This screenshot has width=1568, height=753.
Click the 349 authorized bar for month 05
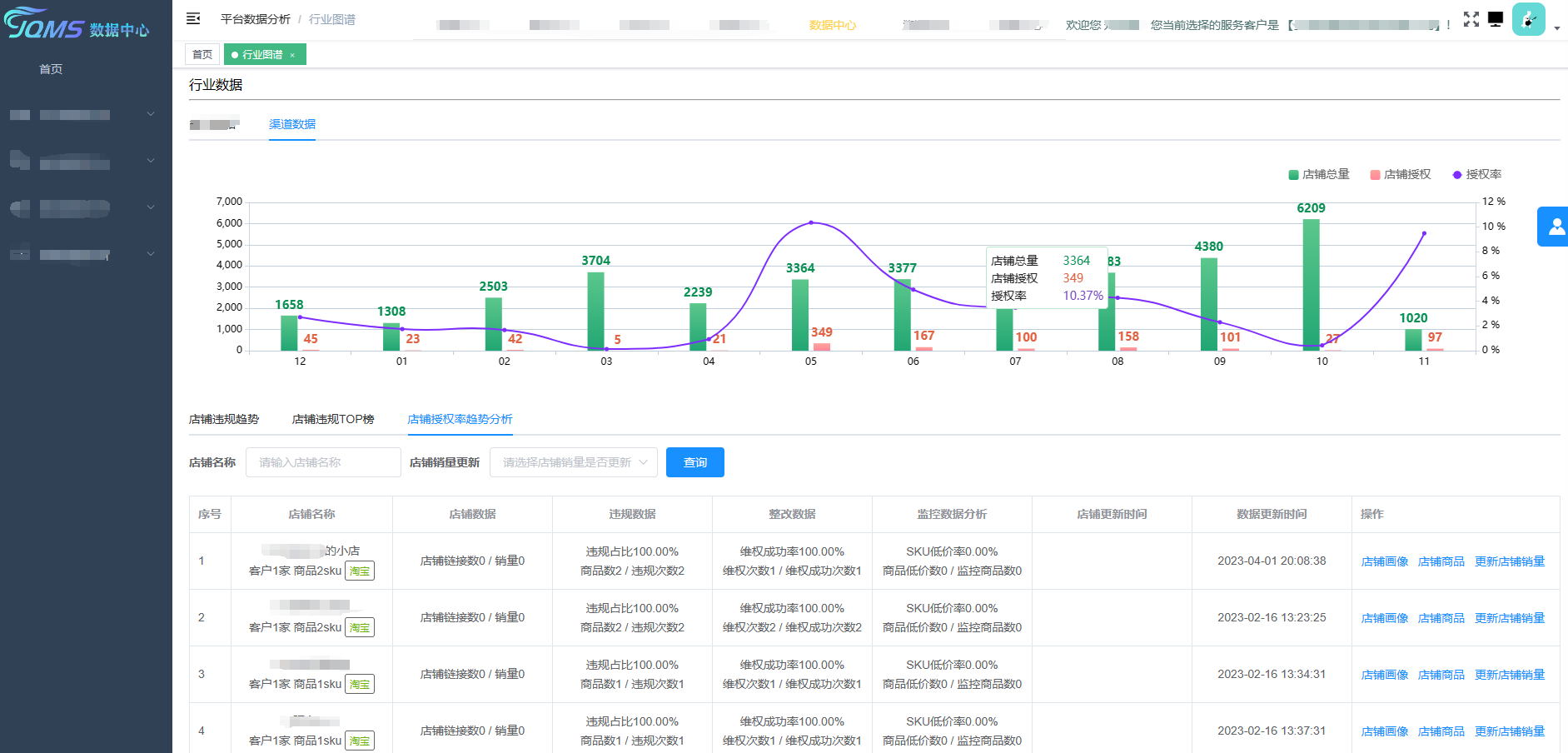[822, 347]
